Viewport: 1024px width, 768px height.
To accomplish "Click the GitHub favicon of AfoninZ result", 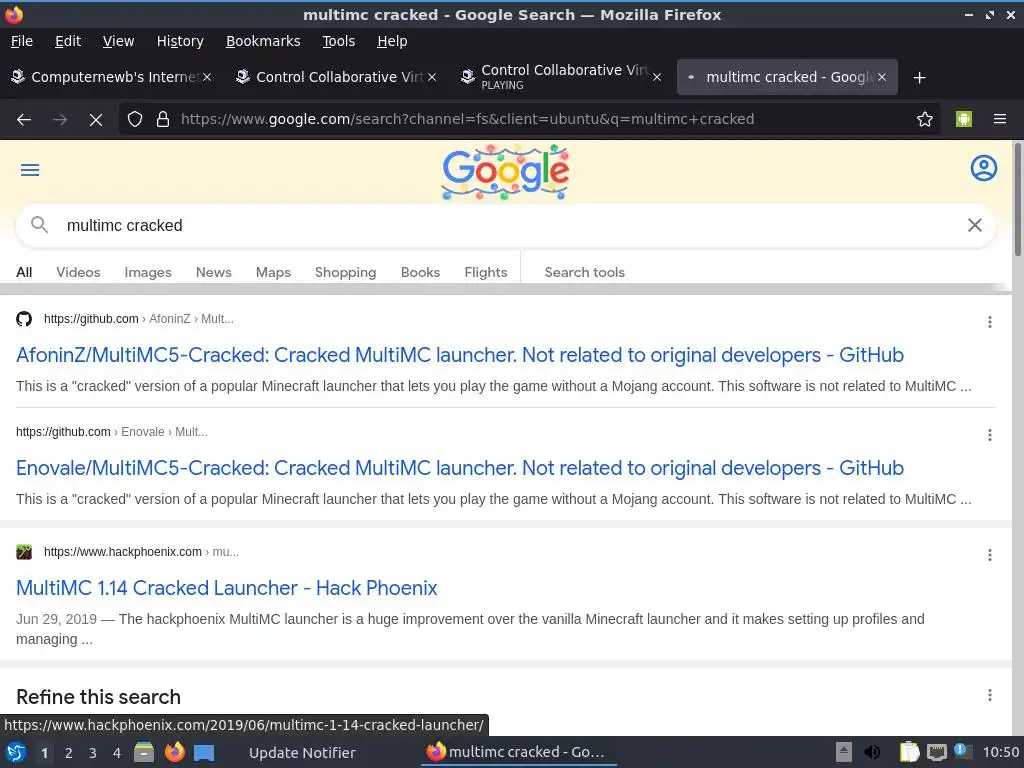I will click(x=24, y=319).
